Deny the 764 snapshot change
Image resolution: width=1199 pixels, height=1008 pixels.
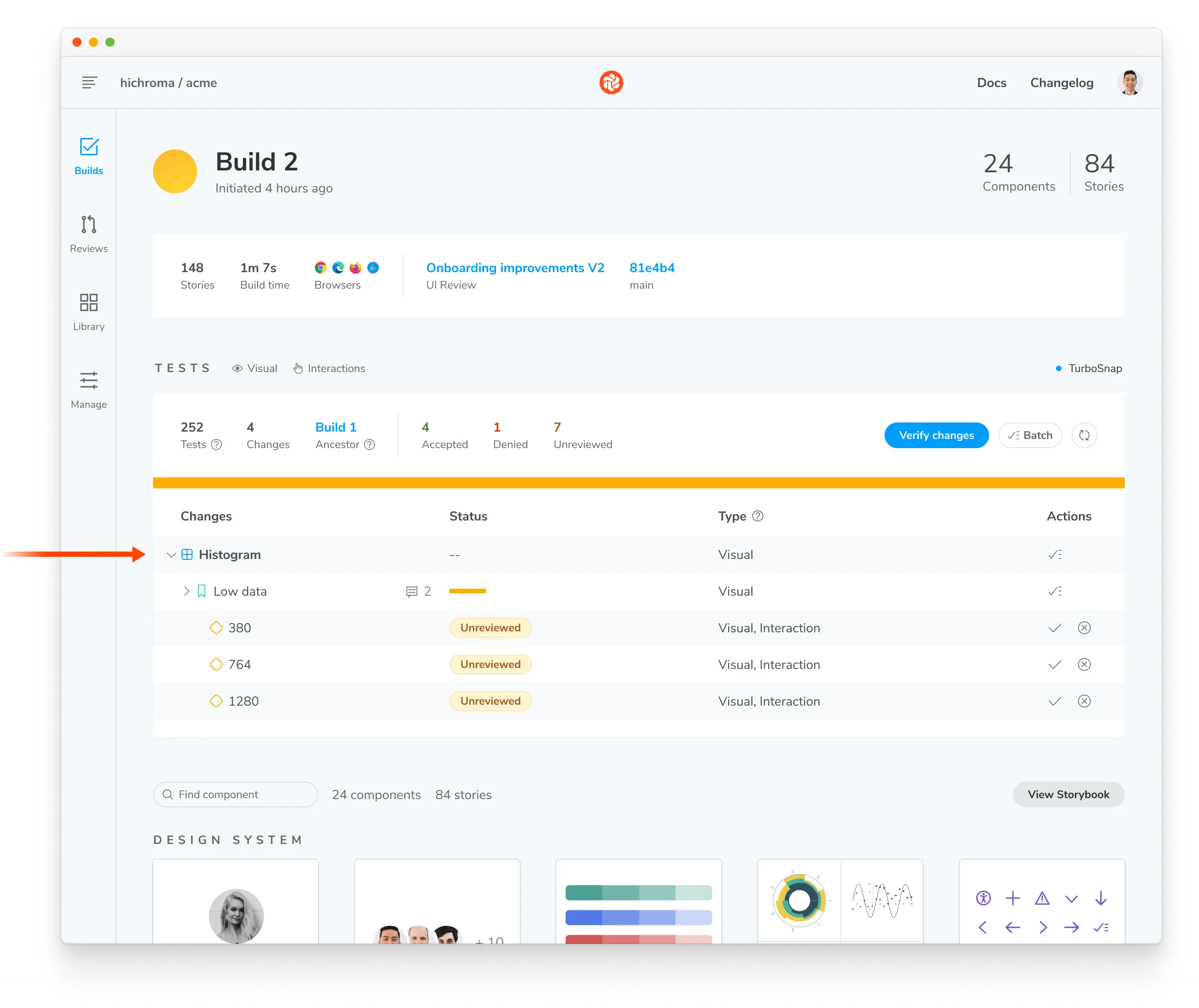click(1084, 664)
